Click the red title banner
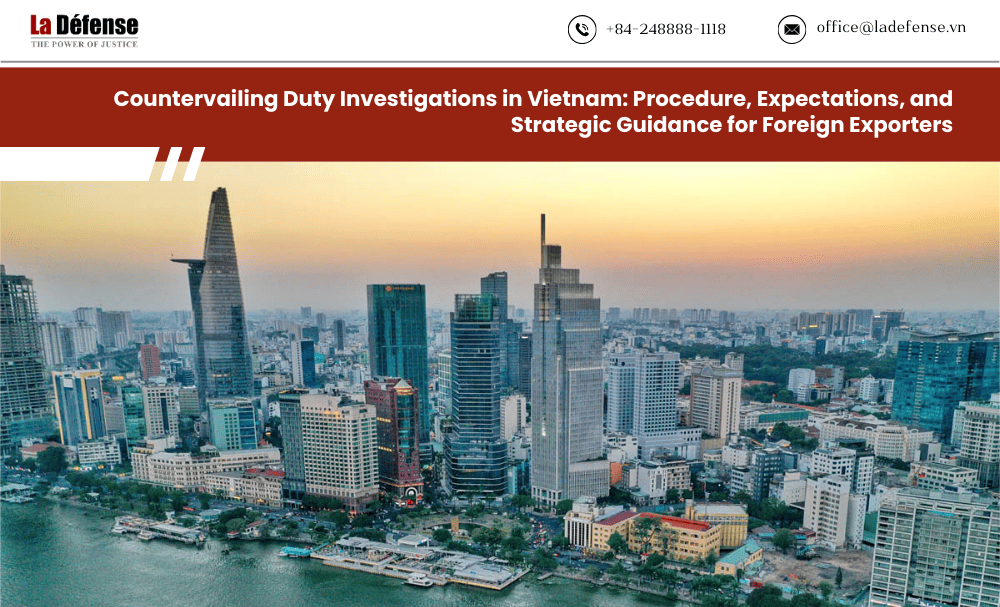This screenshot has height=607, width=1000. pyautogui.click(x=500, y=113)
